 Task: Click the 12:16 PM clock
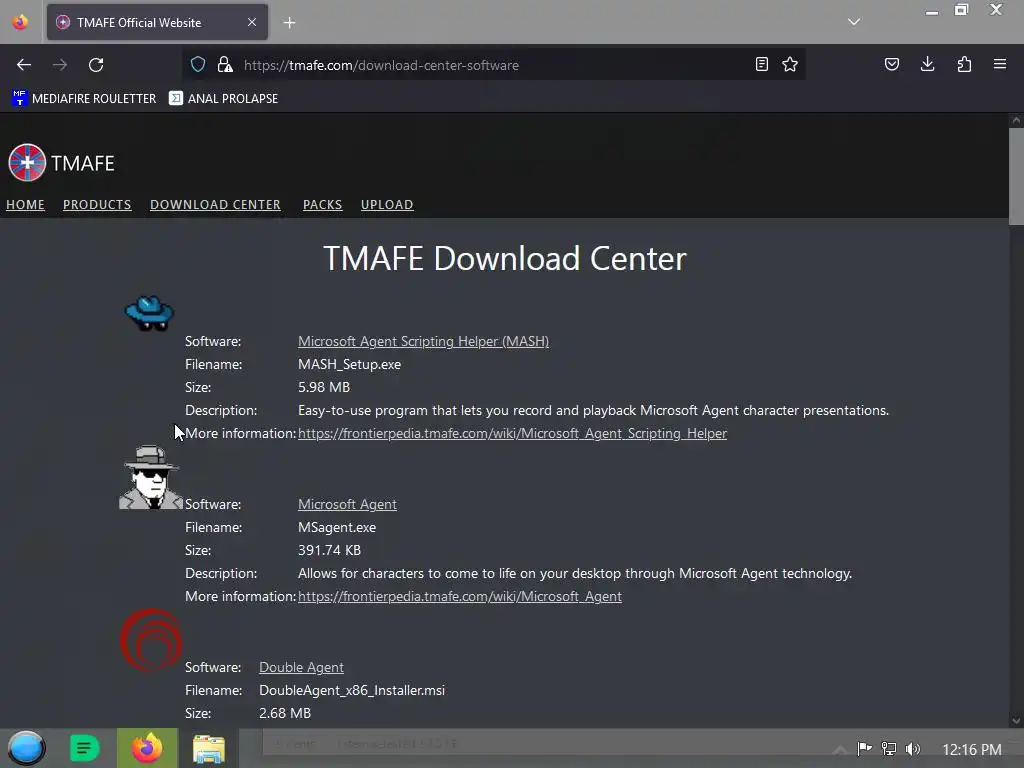tap(972, 749)
